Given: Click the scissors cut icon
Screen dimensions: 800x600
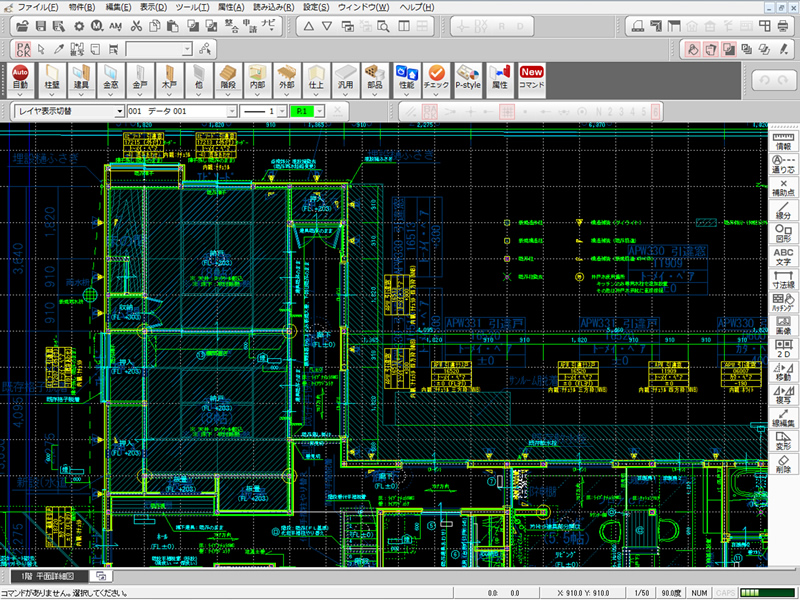Looking at the screenshot, I should tap(136, 26).
